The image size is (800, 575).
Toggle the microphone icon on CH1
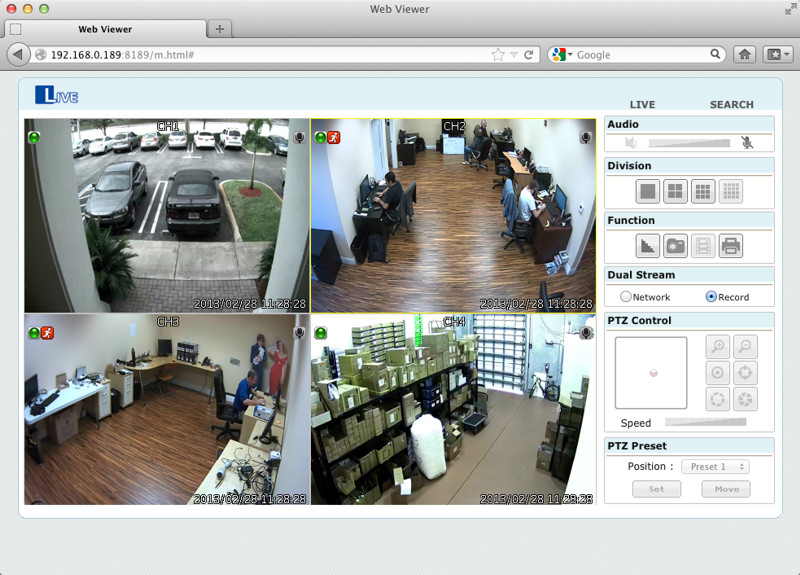[299, 137]
